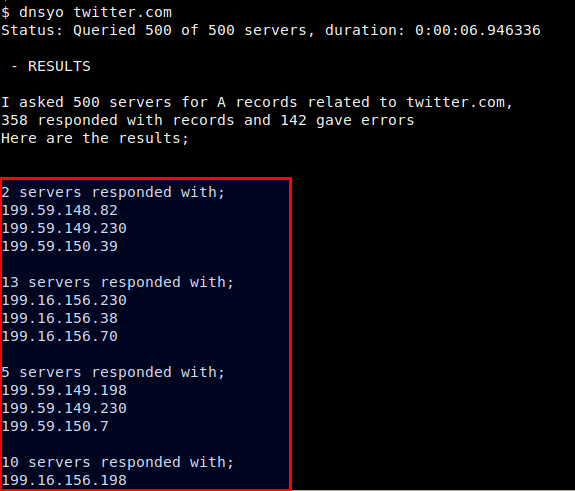
Task: Select IP address 199.59.150.39
Action: click(59, 246)
